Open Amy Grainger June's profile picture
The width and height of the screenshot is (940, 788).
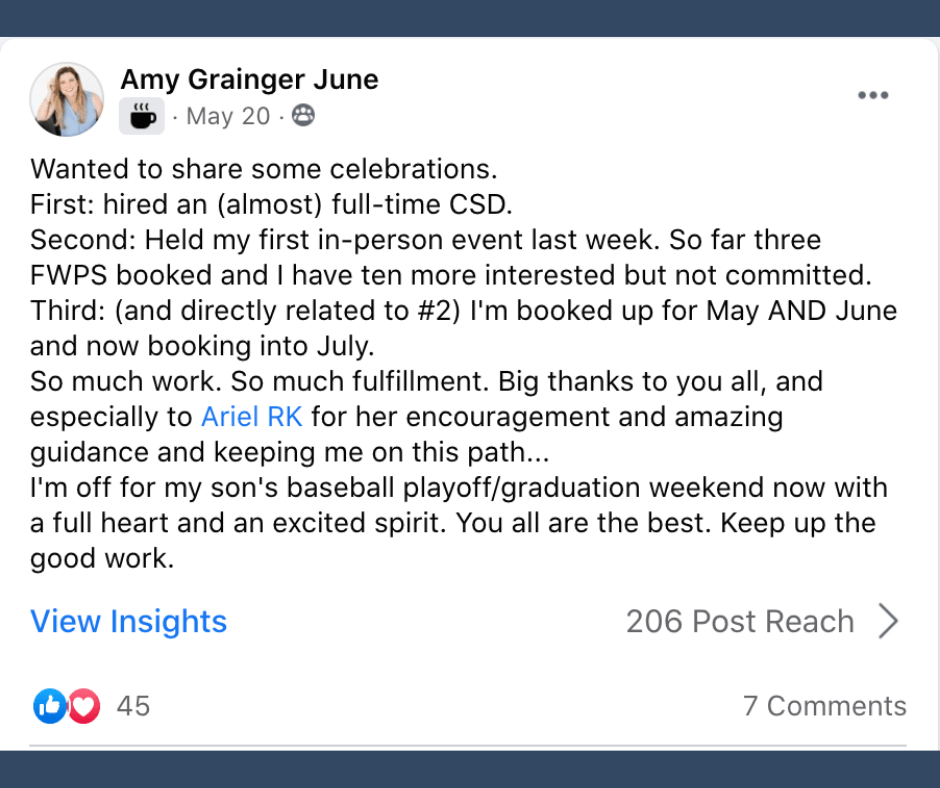point(67,100)
